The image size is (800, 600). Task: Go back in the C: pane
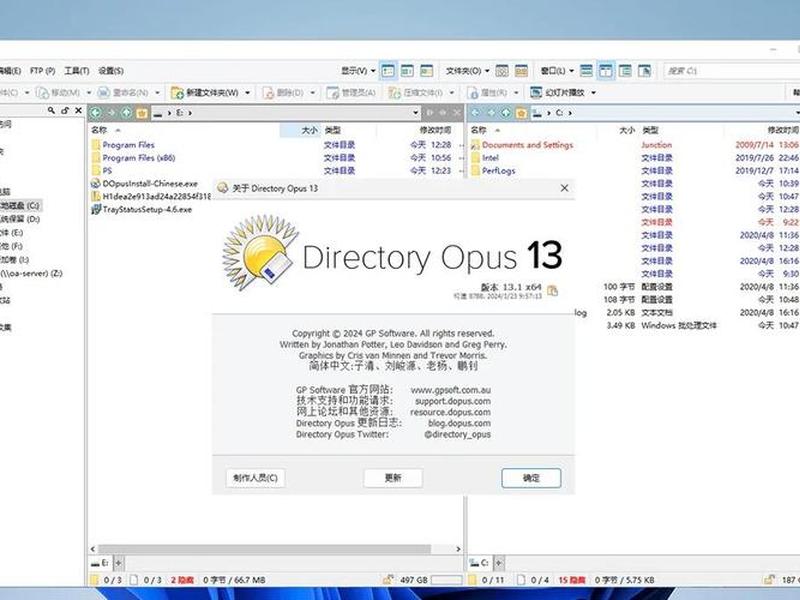[x=476, y=113]
